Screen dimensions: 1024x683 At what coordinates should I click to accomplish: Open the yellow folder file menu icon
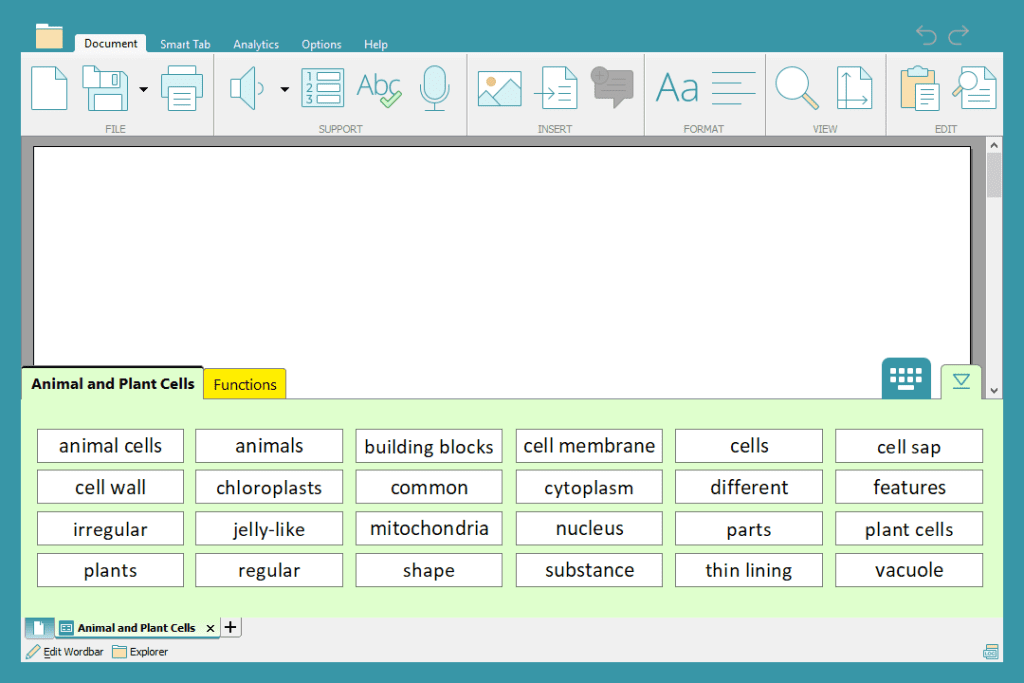coord(49,37)
